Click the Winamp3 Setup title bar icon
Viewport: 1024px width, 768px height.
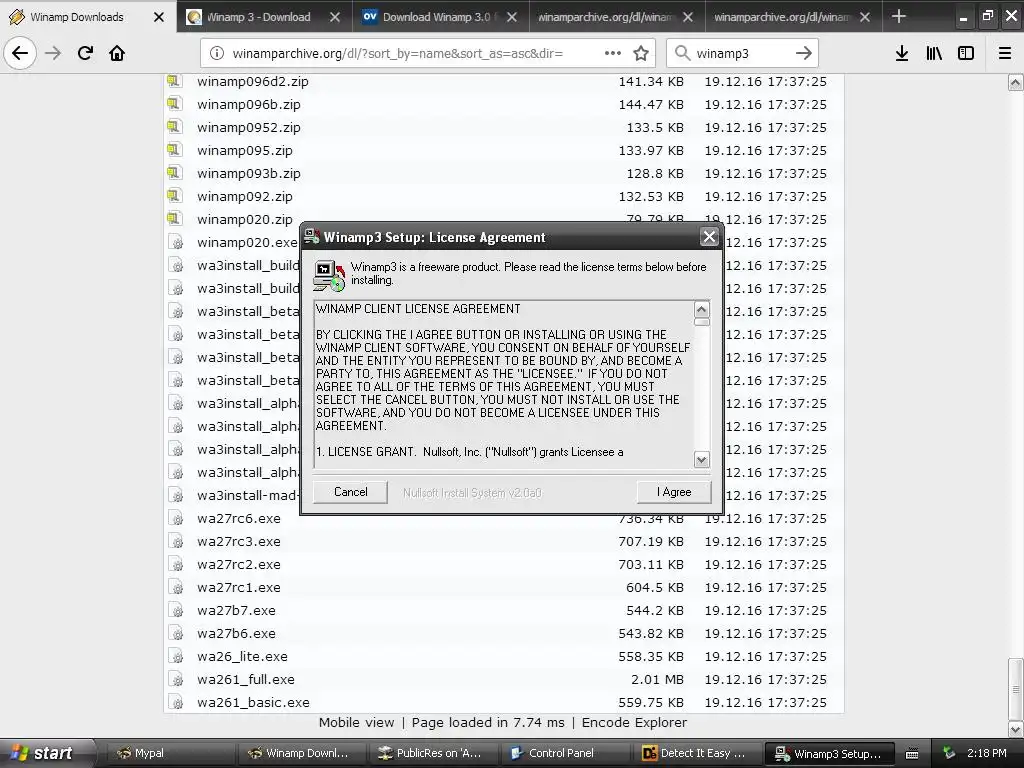(312, 236)
